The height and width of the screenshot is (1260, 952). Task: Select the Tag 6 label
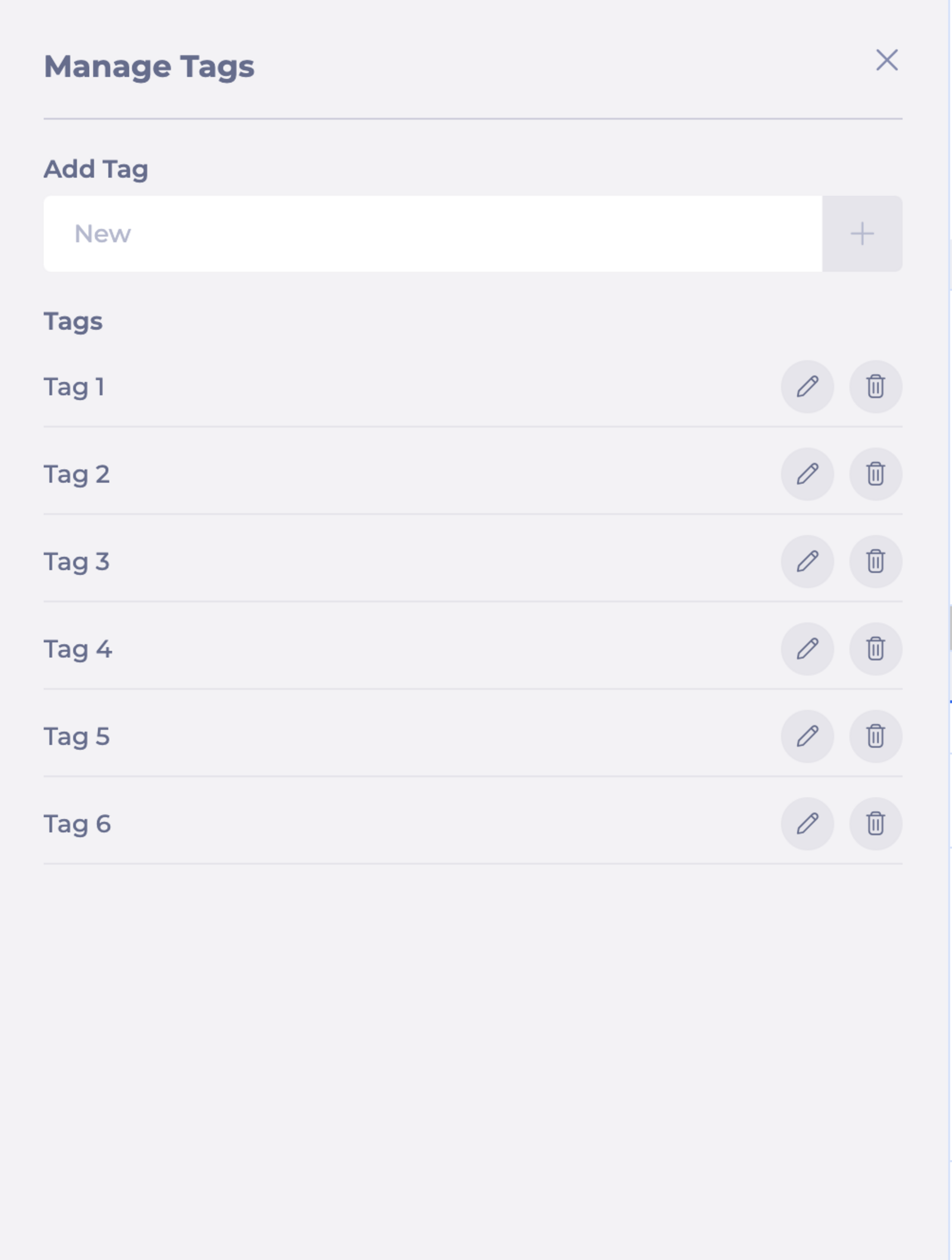tap(77, 824)
